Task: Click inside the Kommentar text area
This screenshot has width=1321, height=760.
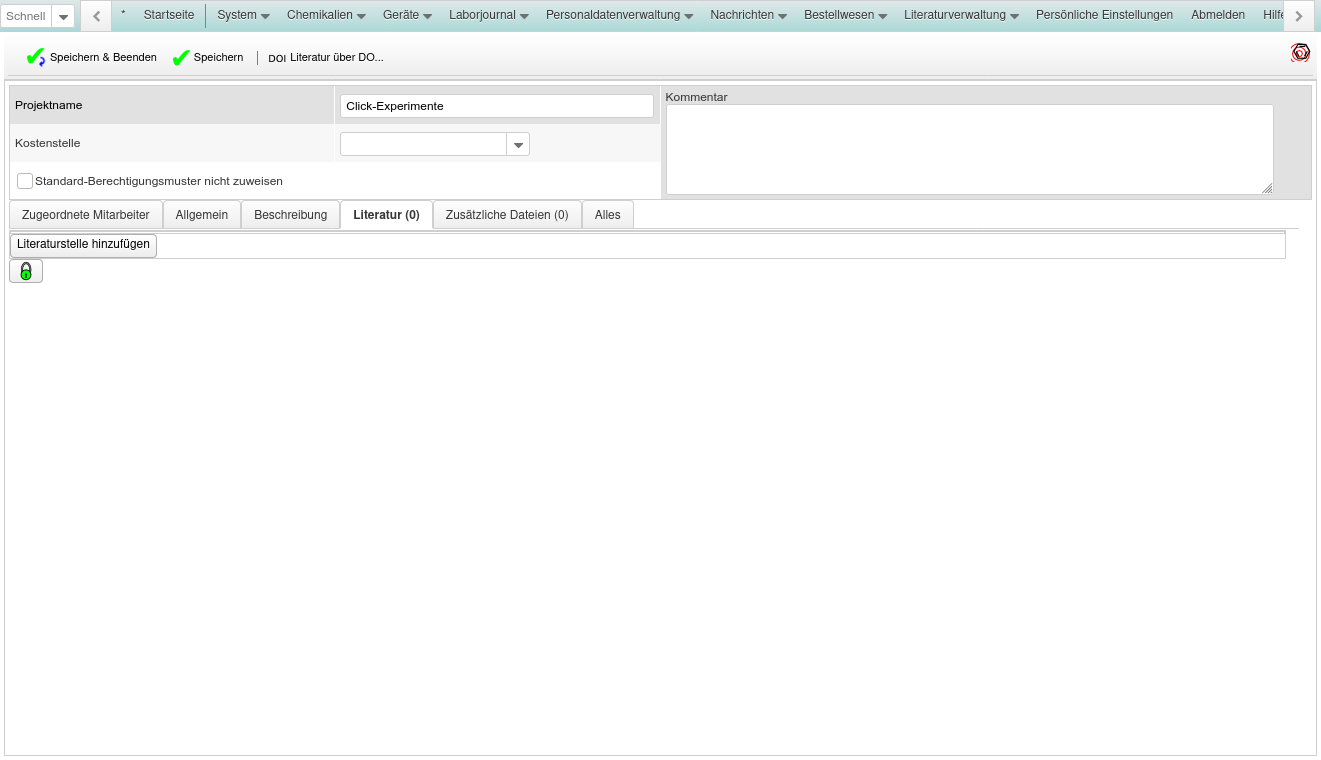Action: tap(969, 149)
